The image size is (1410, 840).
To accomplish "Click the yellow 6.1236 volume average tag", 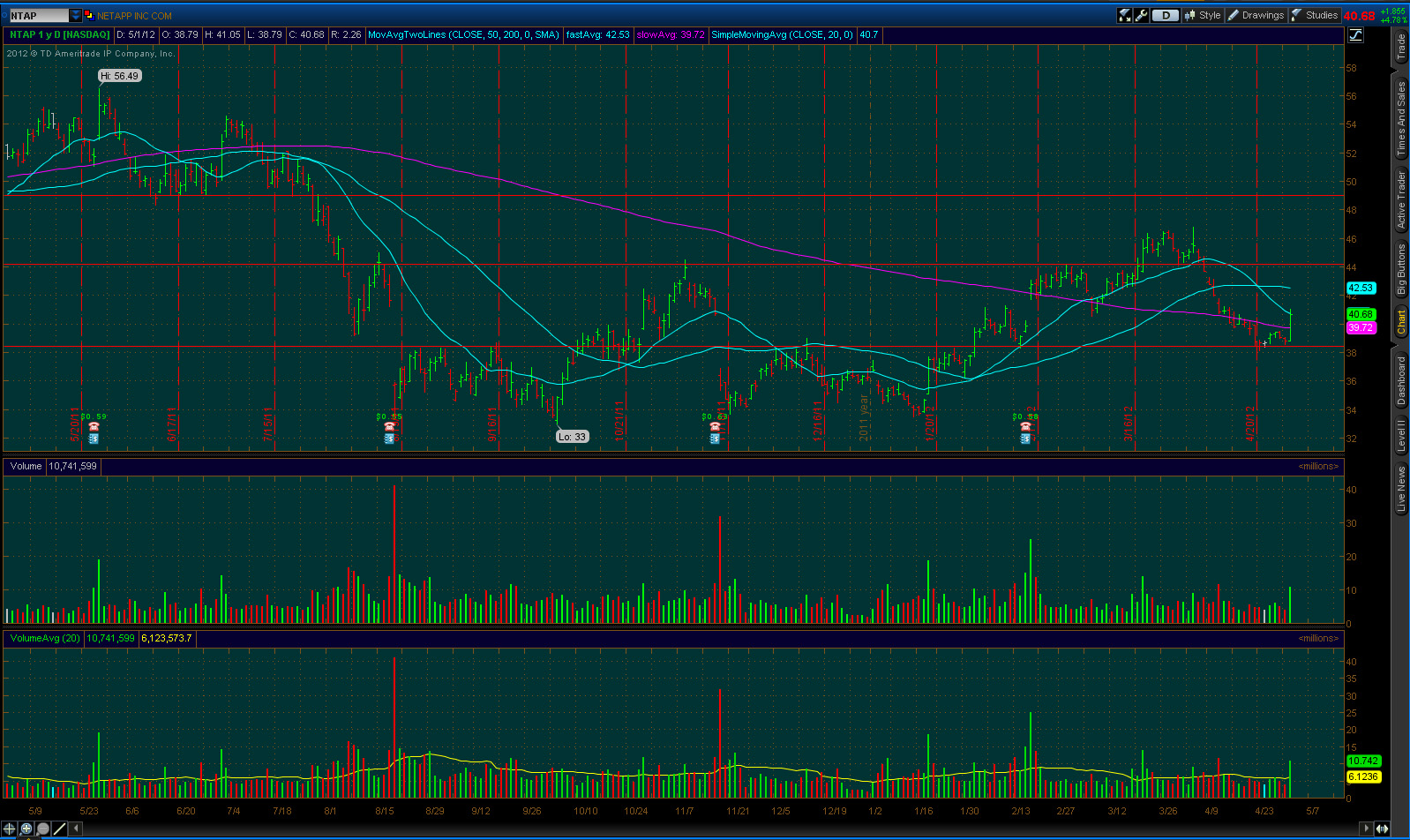I will pos(1363,776).
